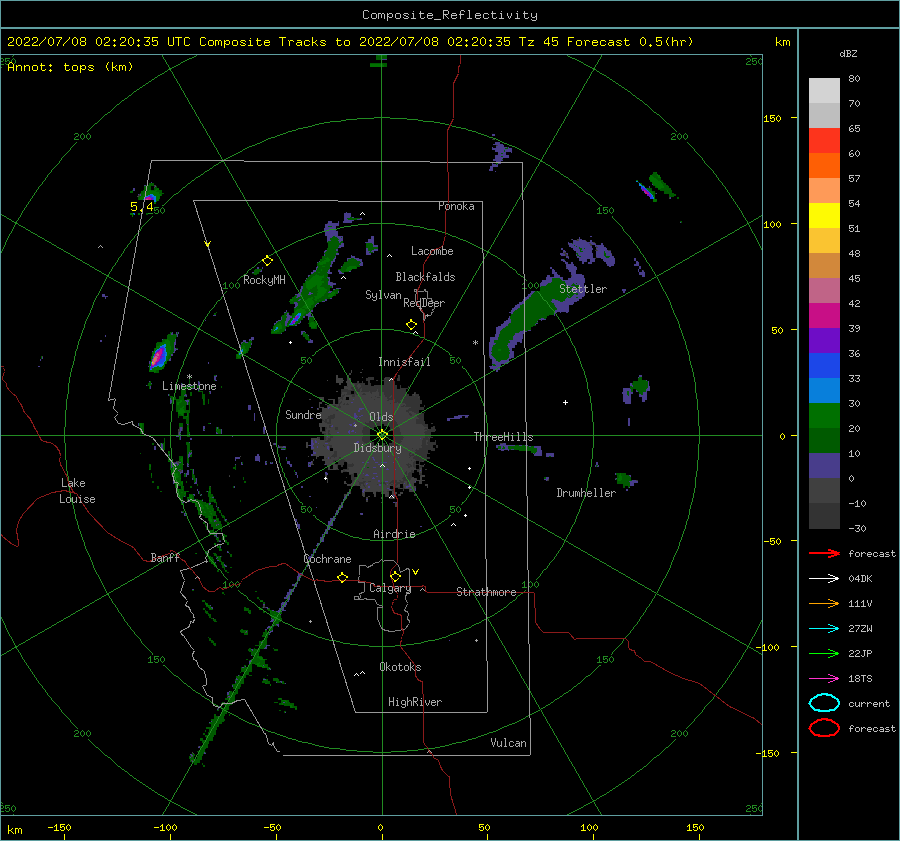Click the Lake Louise label
900x841 pixels.
77,491
